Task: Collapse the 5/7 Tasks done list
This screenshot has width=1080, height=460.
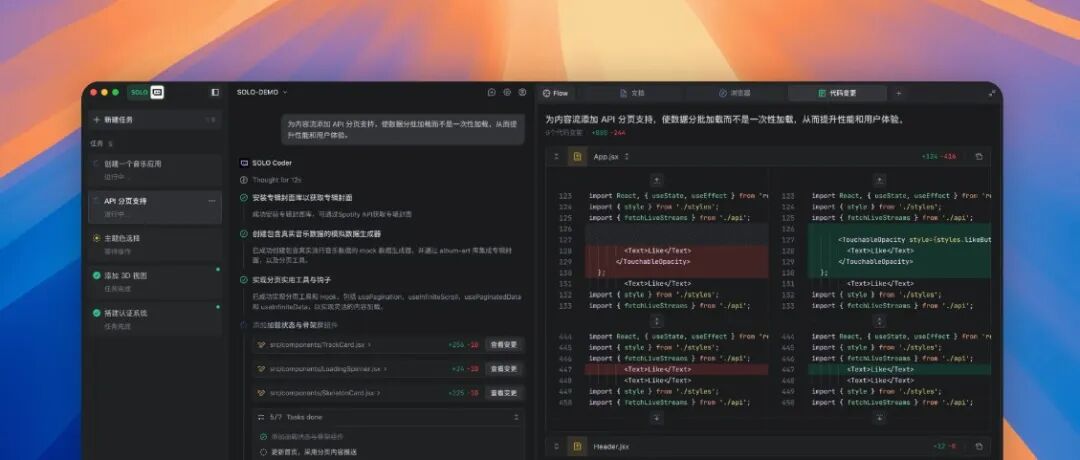Action: click(x=517, y=417)
